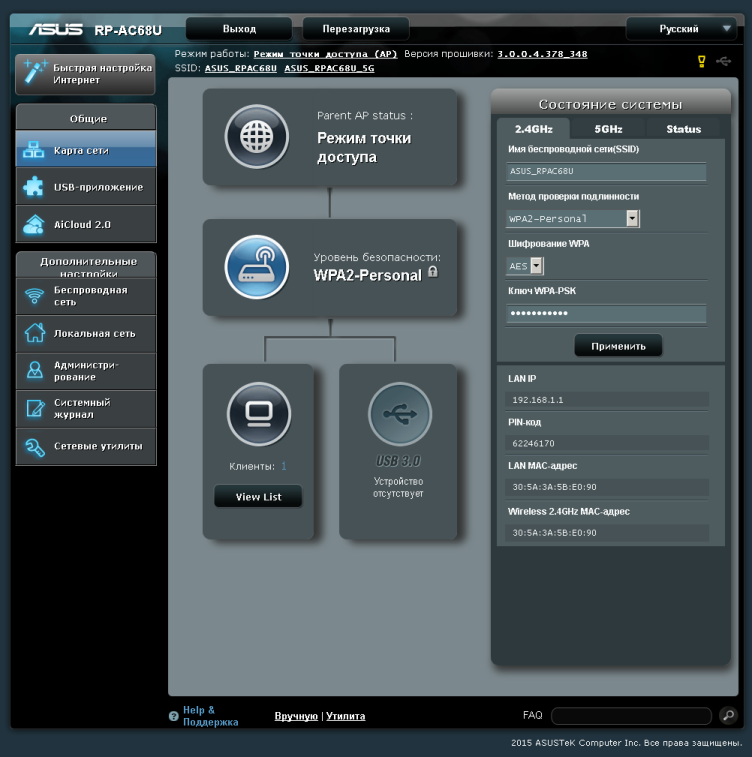The width and height of the screenshot is (752, 757).
Task: Click the Локальная сеть house icon
Action: pos(35,333)
